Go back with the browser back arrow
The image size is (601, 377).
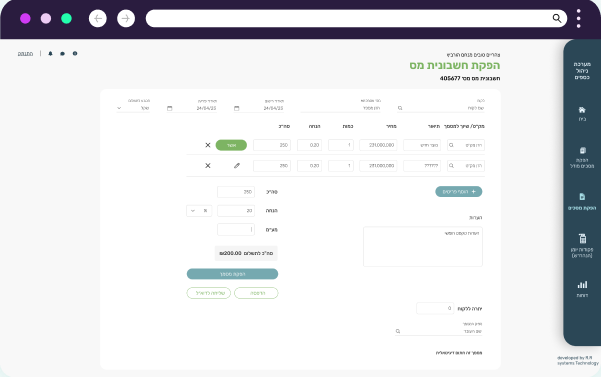click(98, 18)
